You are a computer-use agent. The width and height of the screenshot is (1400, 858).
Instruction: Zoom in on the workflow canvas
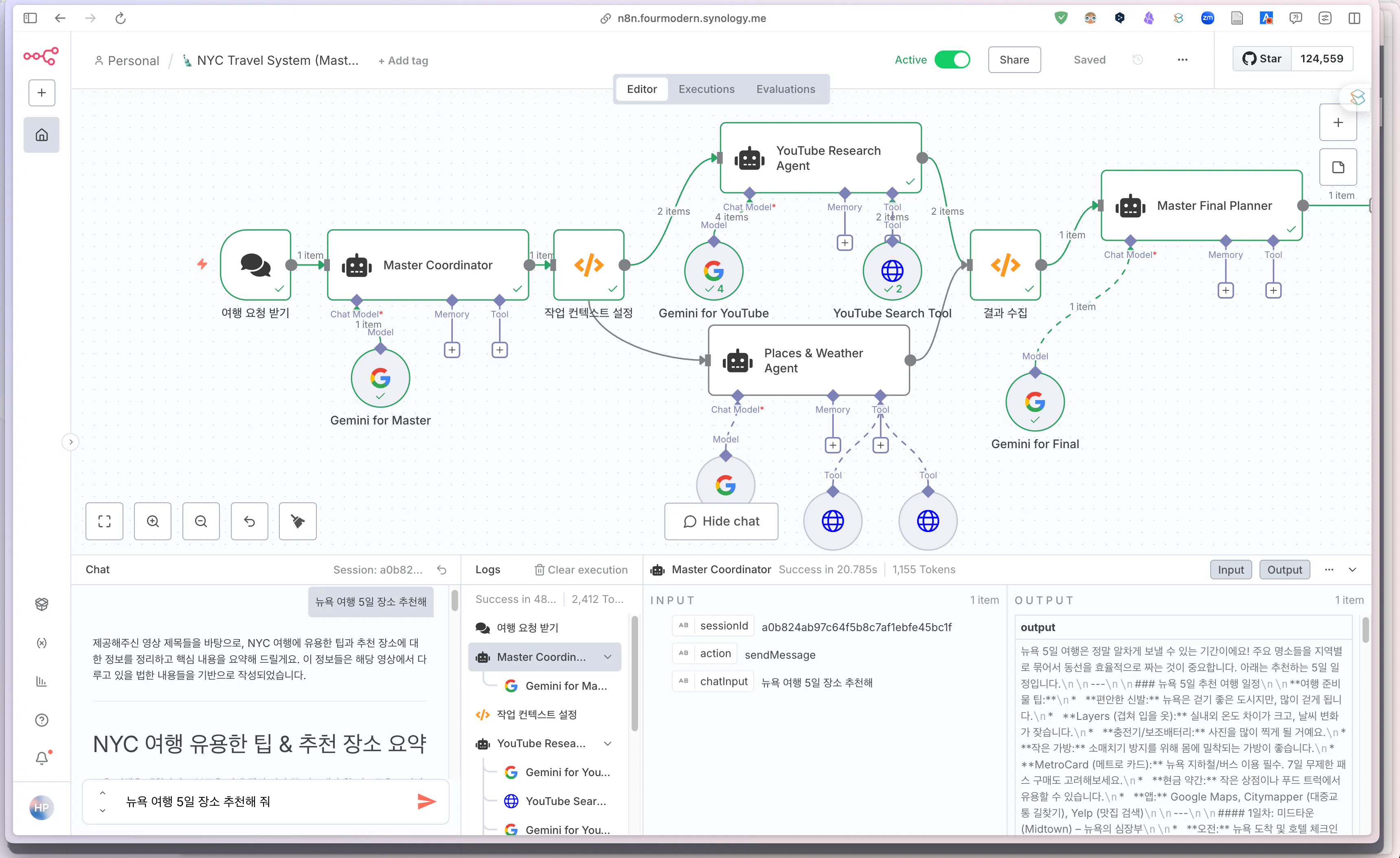pyautogui.click(x=153, y=521)
